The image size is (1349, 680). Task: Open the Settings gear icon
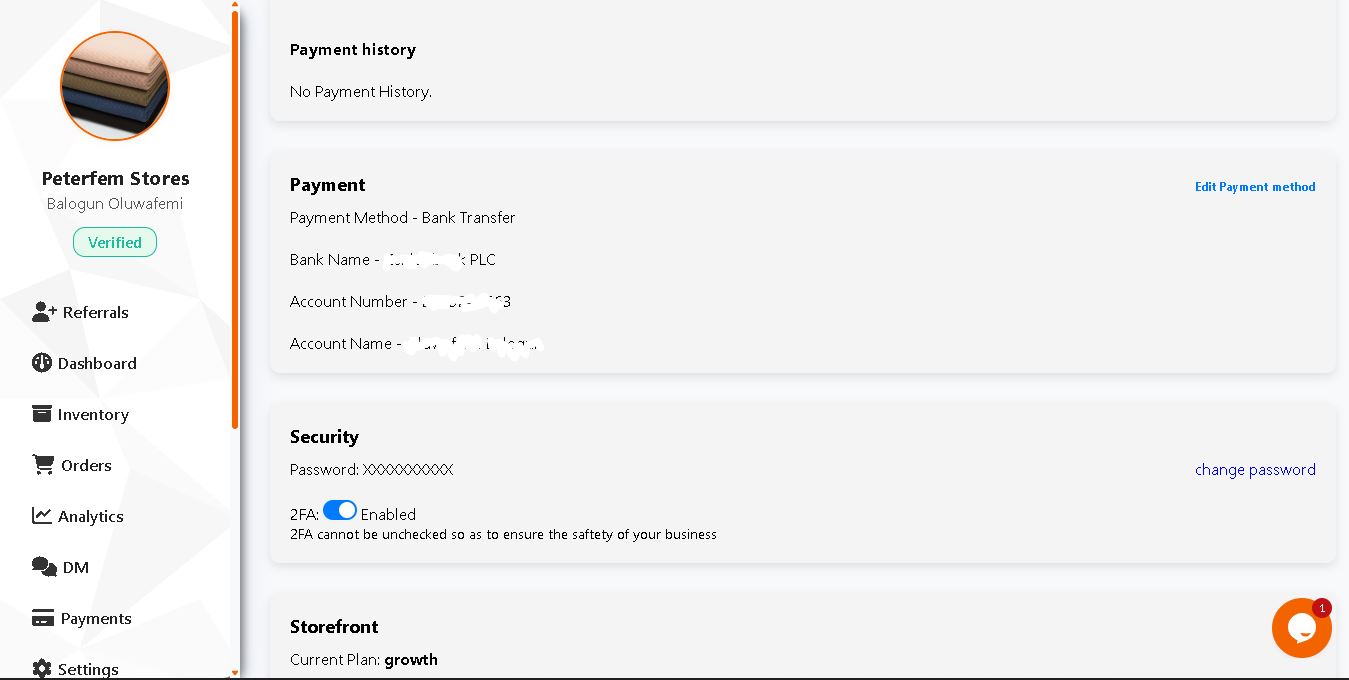(x=41, y=668)
